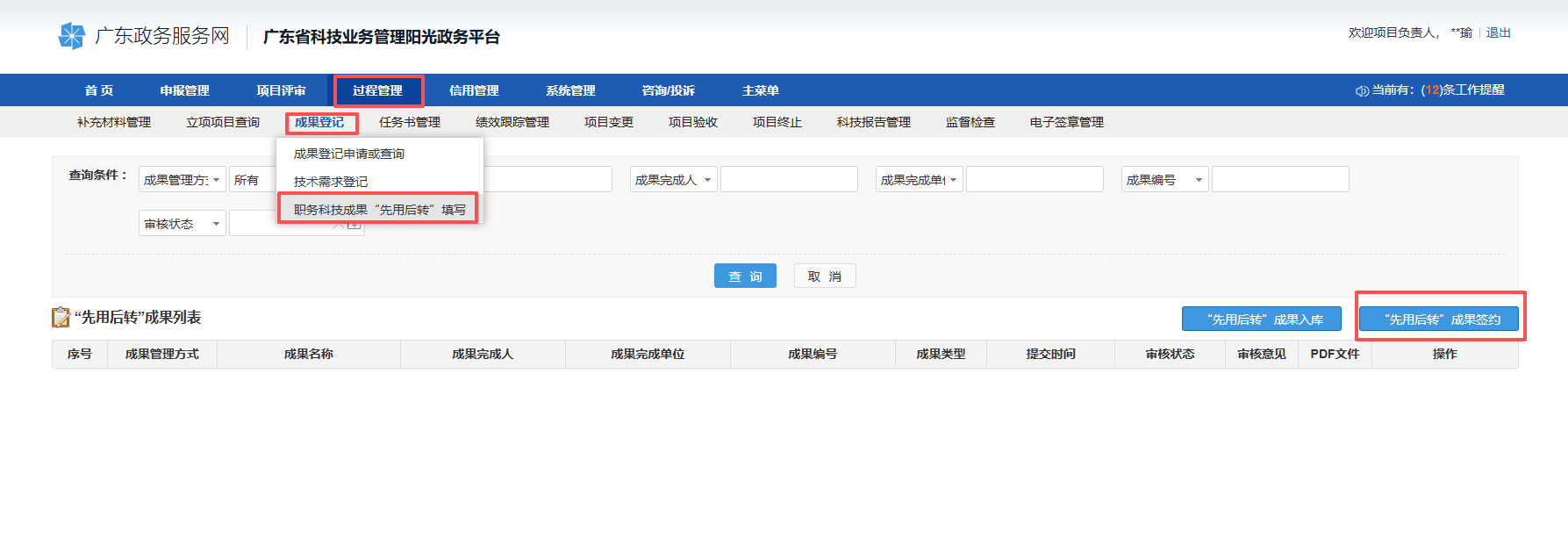
Task: Select the 过程管理 menu tab
Action: click(x=377, y=90)
